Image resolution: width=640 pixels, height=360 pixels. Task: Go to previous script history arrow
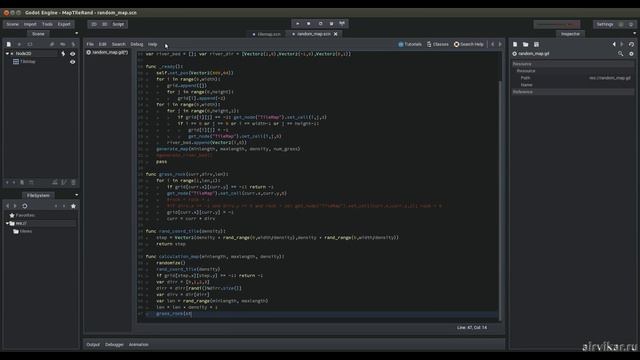(x=493, y=44)
